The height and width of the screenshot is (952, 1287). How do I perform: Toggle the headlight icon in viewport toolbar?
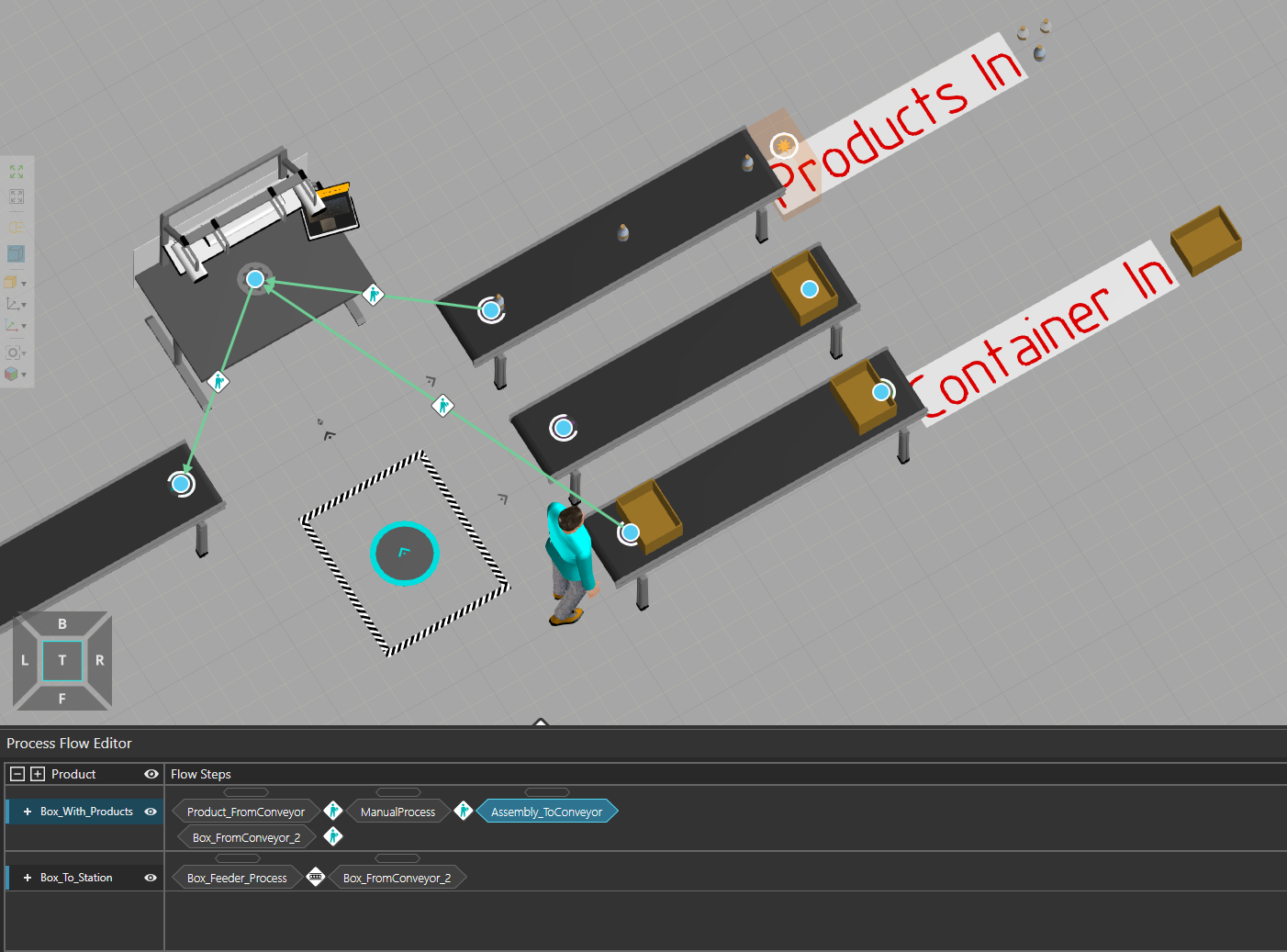click(17, 227)
